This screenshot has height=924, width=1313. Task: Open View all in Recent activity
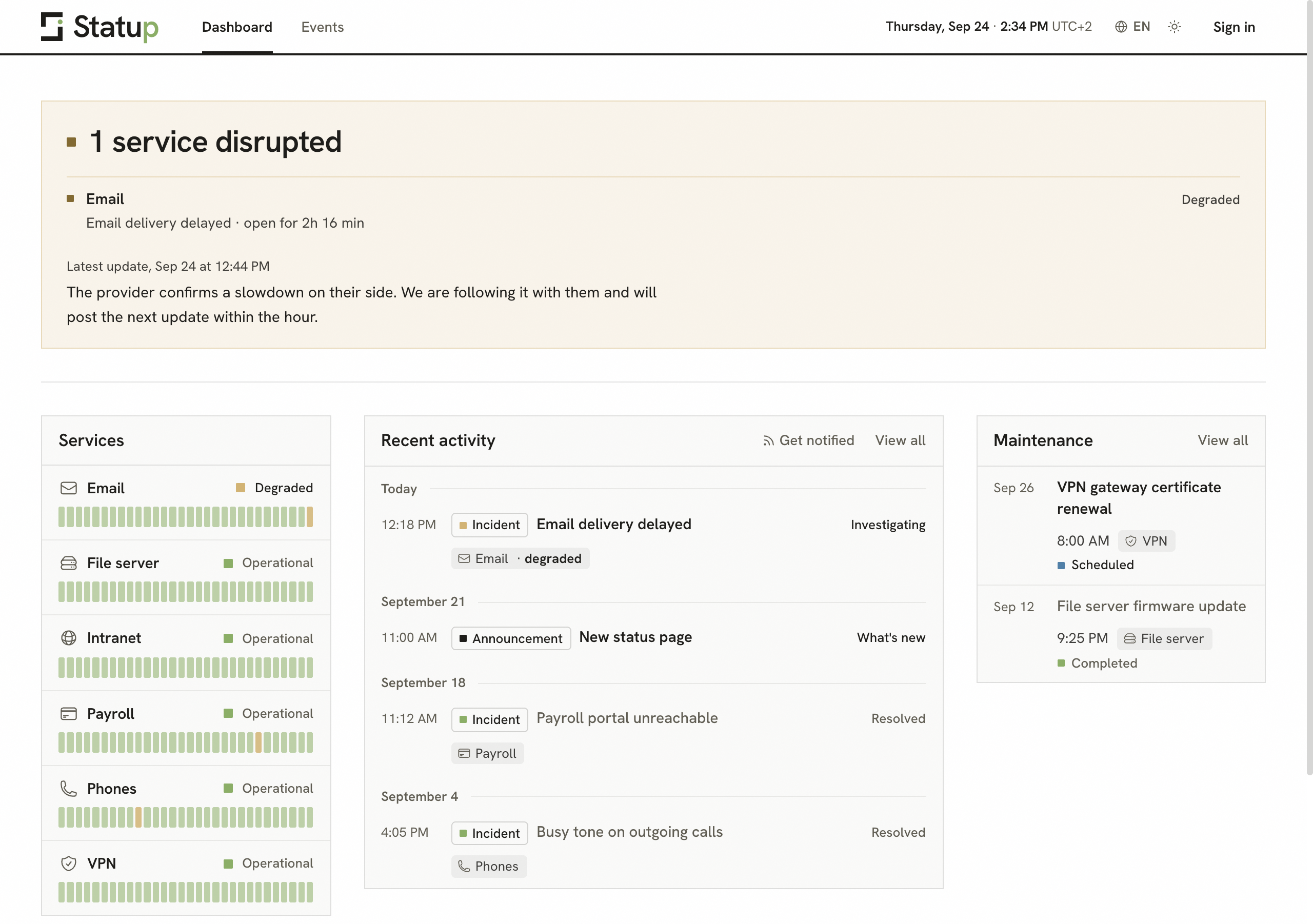click(x=900, y=440)
